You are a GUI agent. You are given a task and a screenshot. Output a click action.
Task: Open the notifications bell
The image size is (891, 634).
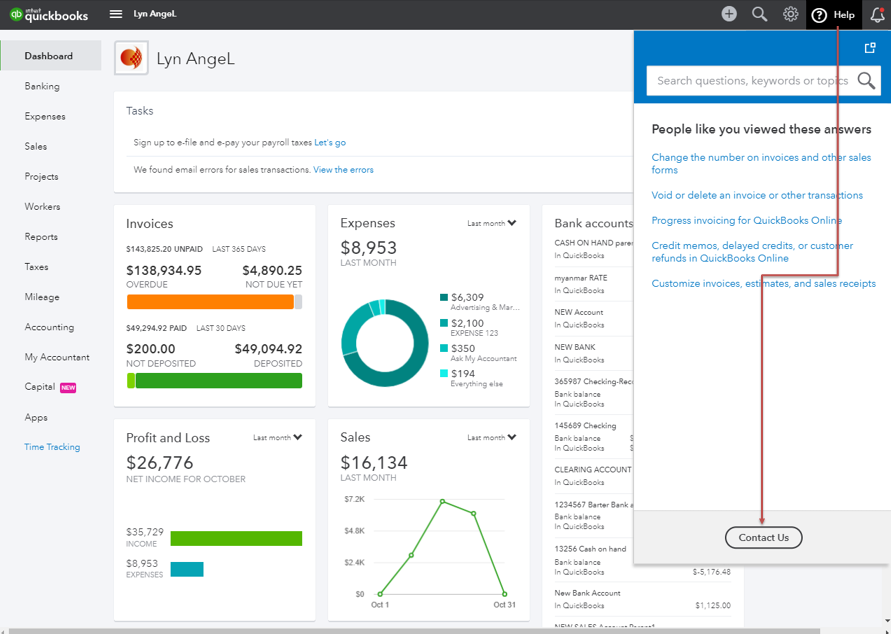pos(877,15)
